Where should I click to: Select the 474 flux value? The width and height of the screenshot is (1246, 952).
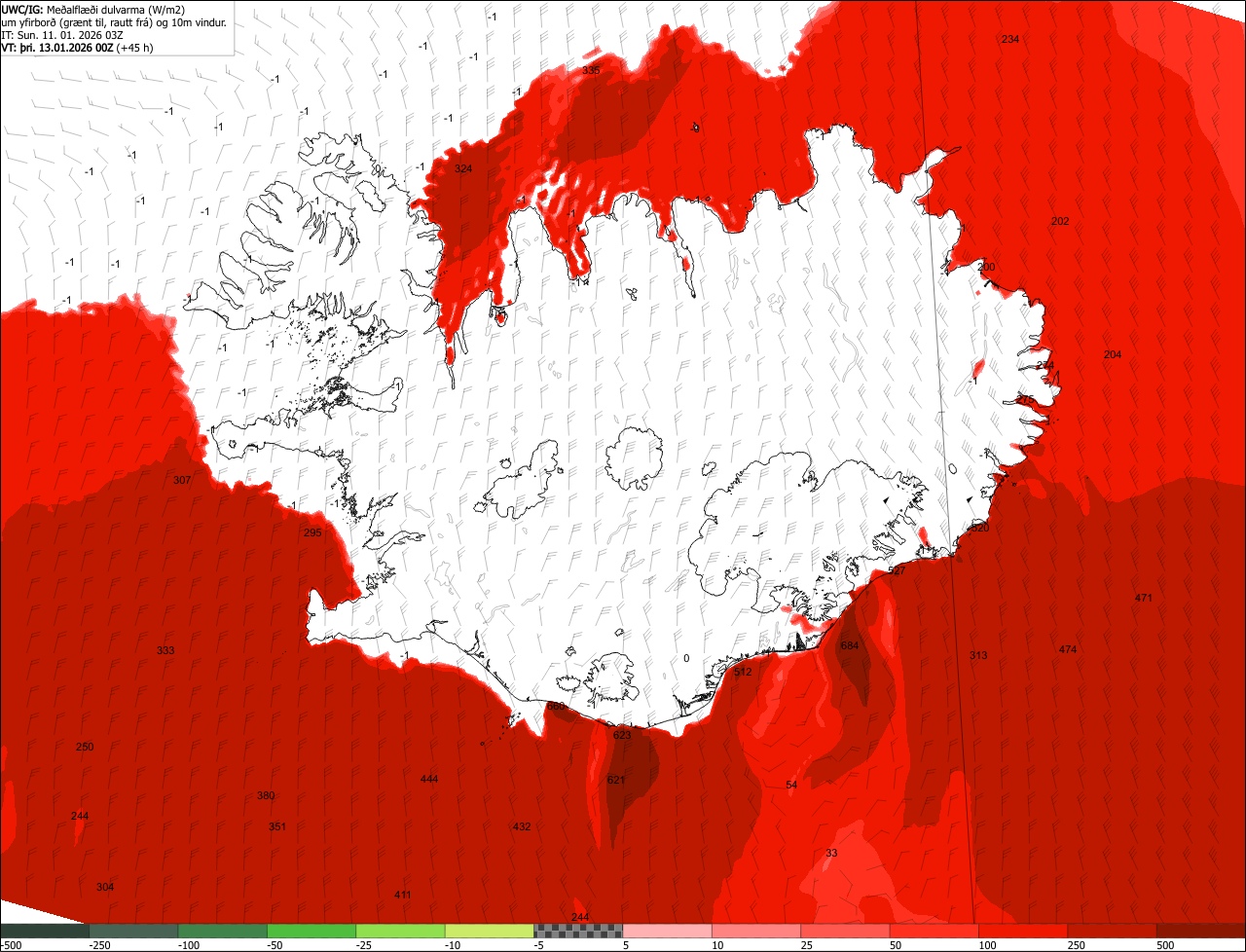pos(1068,650)
